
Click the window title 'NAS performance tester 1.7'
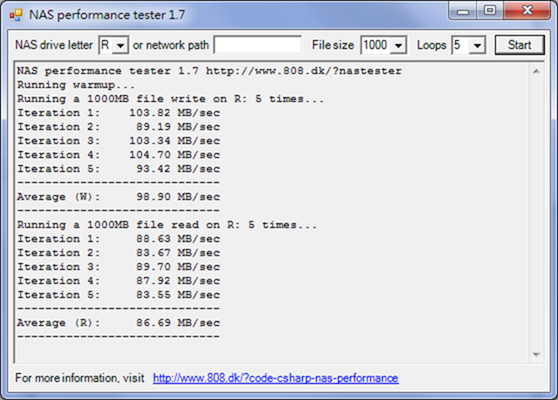pos(107,15)
